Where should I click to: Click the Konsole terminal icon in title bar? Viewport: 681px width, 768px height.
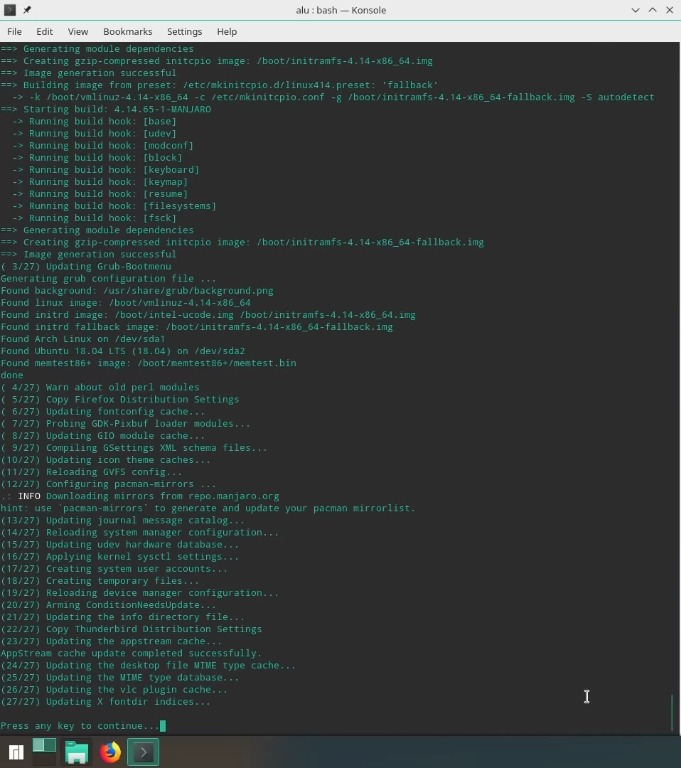pos(10,10)
